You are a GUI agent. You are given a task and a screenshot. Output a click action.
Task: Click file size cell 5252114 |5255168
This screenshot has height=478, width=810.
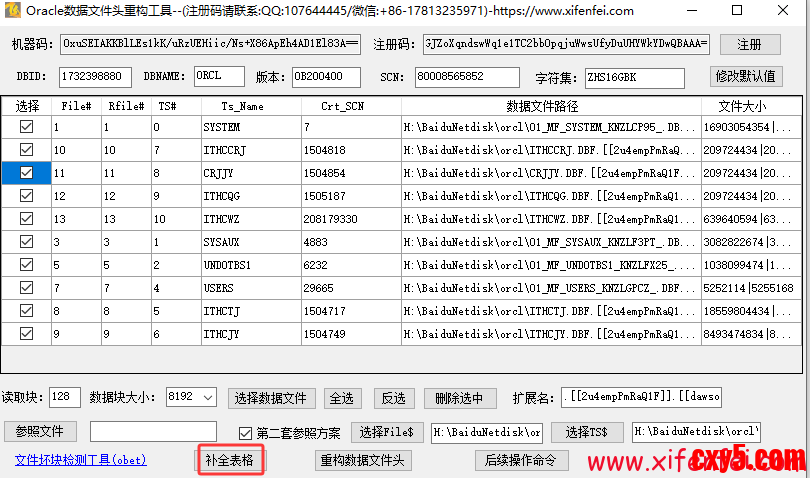pyautogui.click(x=752, y=288)
